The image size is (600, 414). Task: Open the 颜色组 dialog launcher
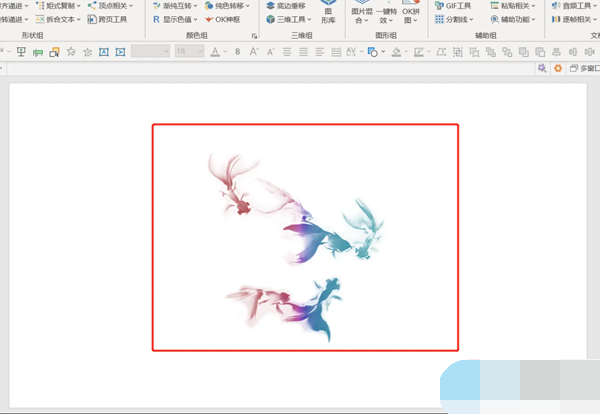(x=254, y=35)
